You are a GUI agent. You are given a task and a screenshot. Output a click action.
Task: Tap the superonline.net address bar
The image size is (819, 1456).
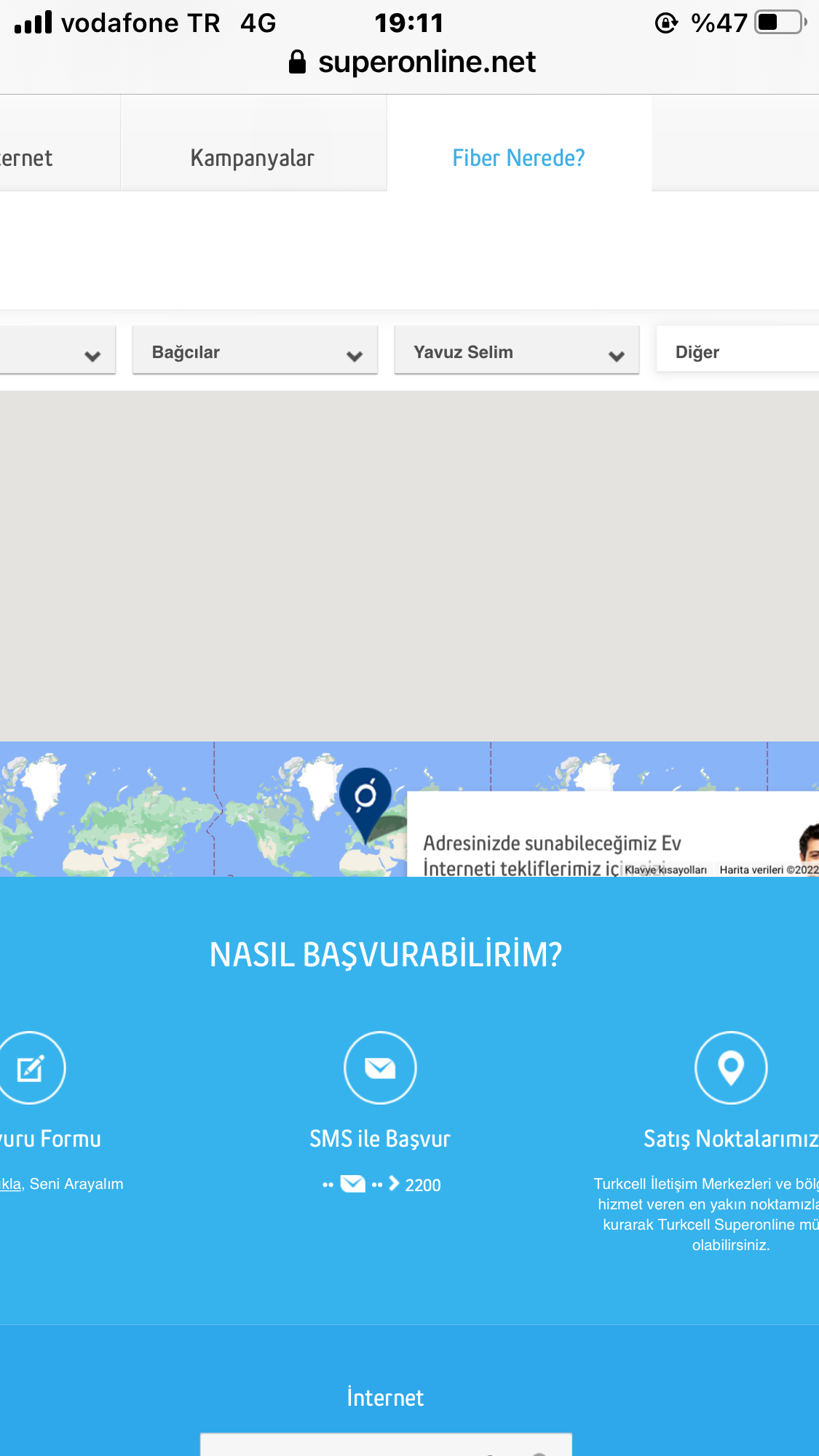411,62
